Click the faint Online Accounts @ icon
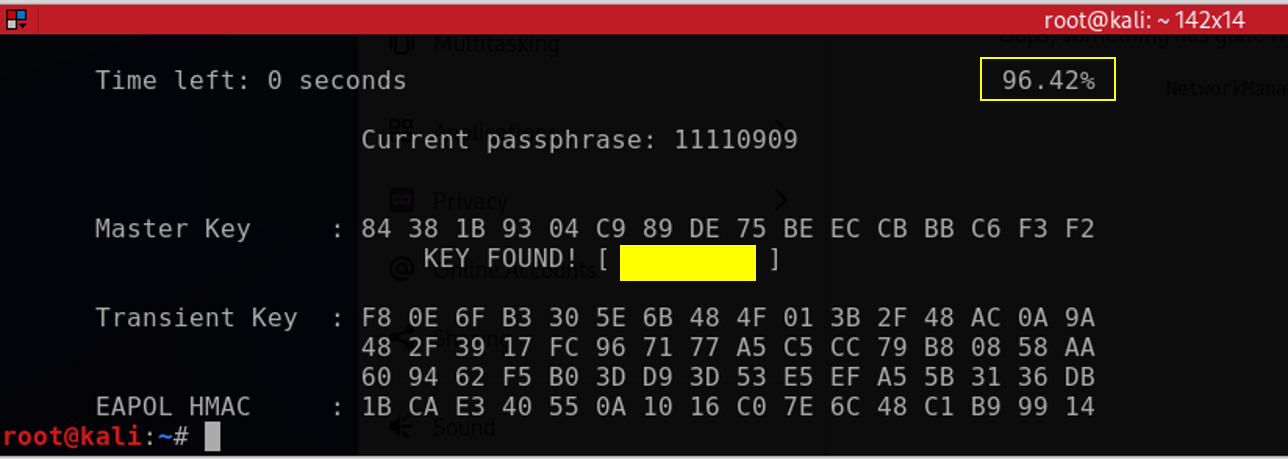Image resolution: width=1288 pixels, height=459 pixels. click(402, 268)
